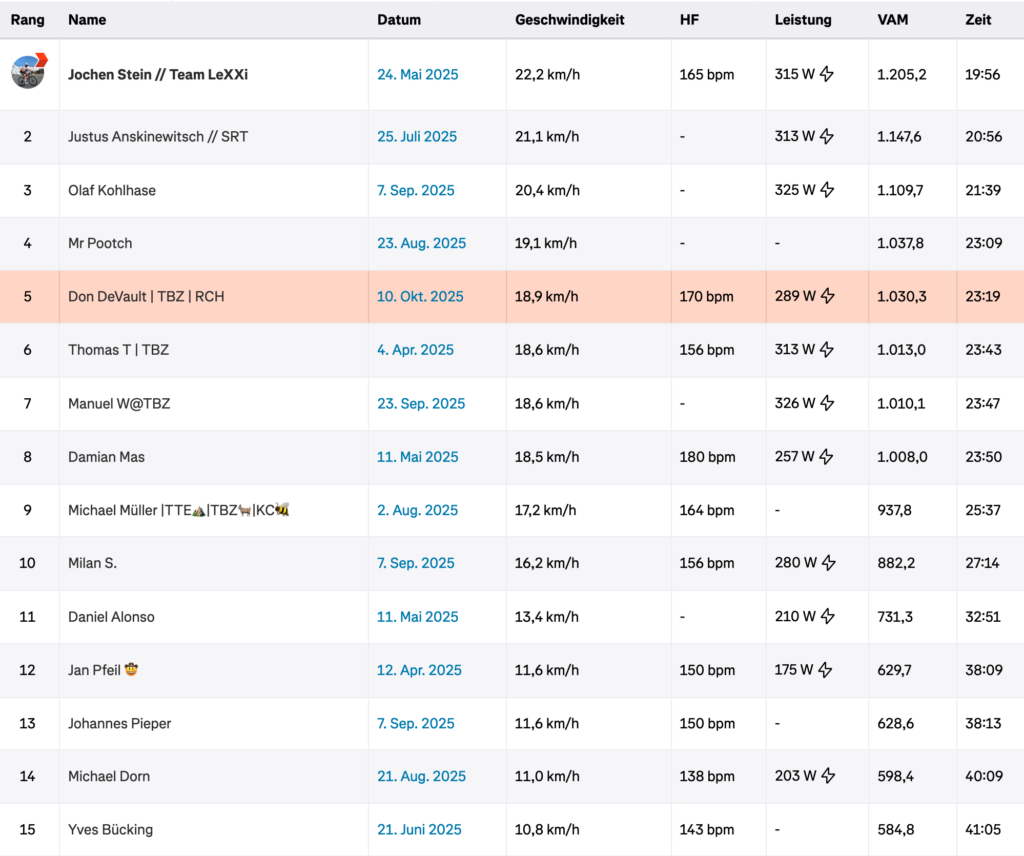Click lightning bolt icon next to 203 W
Viewport: 1024px width, 856px height.
(x=827, y=776)
